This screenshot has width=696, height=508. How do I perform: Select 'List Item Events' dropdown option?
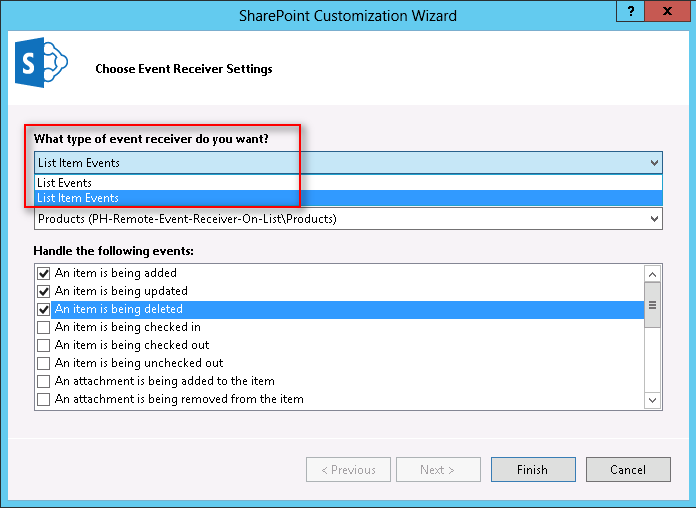pyautogui.click(x=348, y=198)
